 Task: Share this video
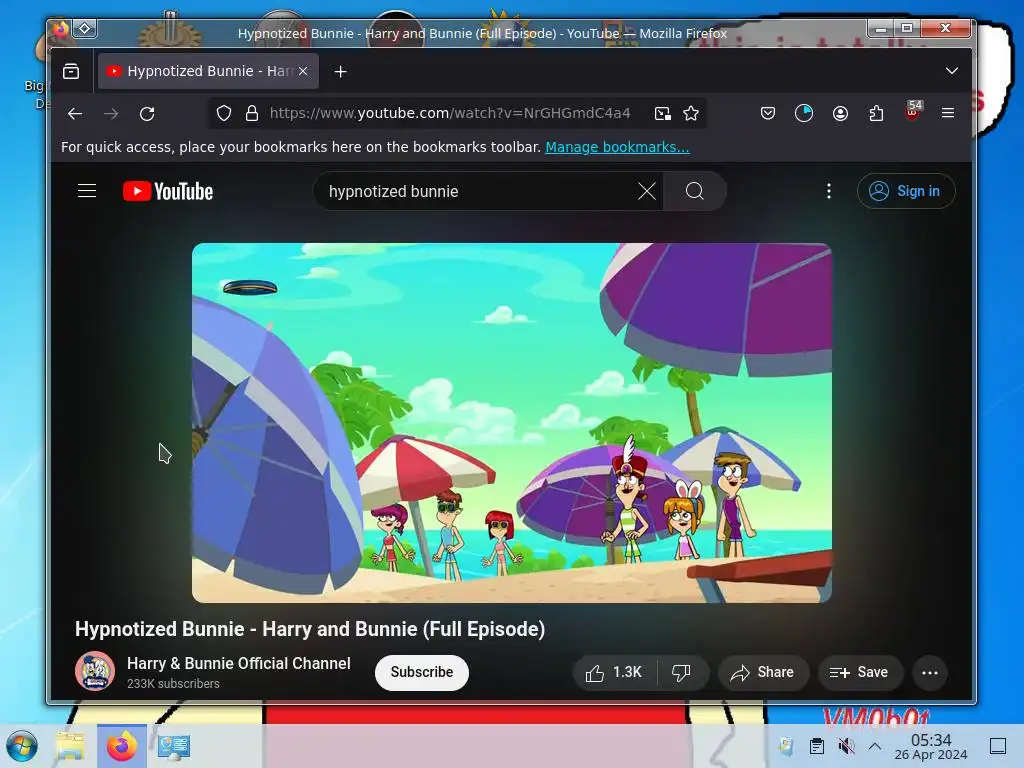[763, 673]
